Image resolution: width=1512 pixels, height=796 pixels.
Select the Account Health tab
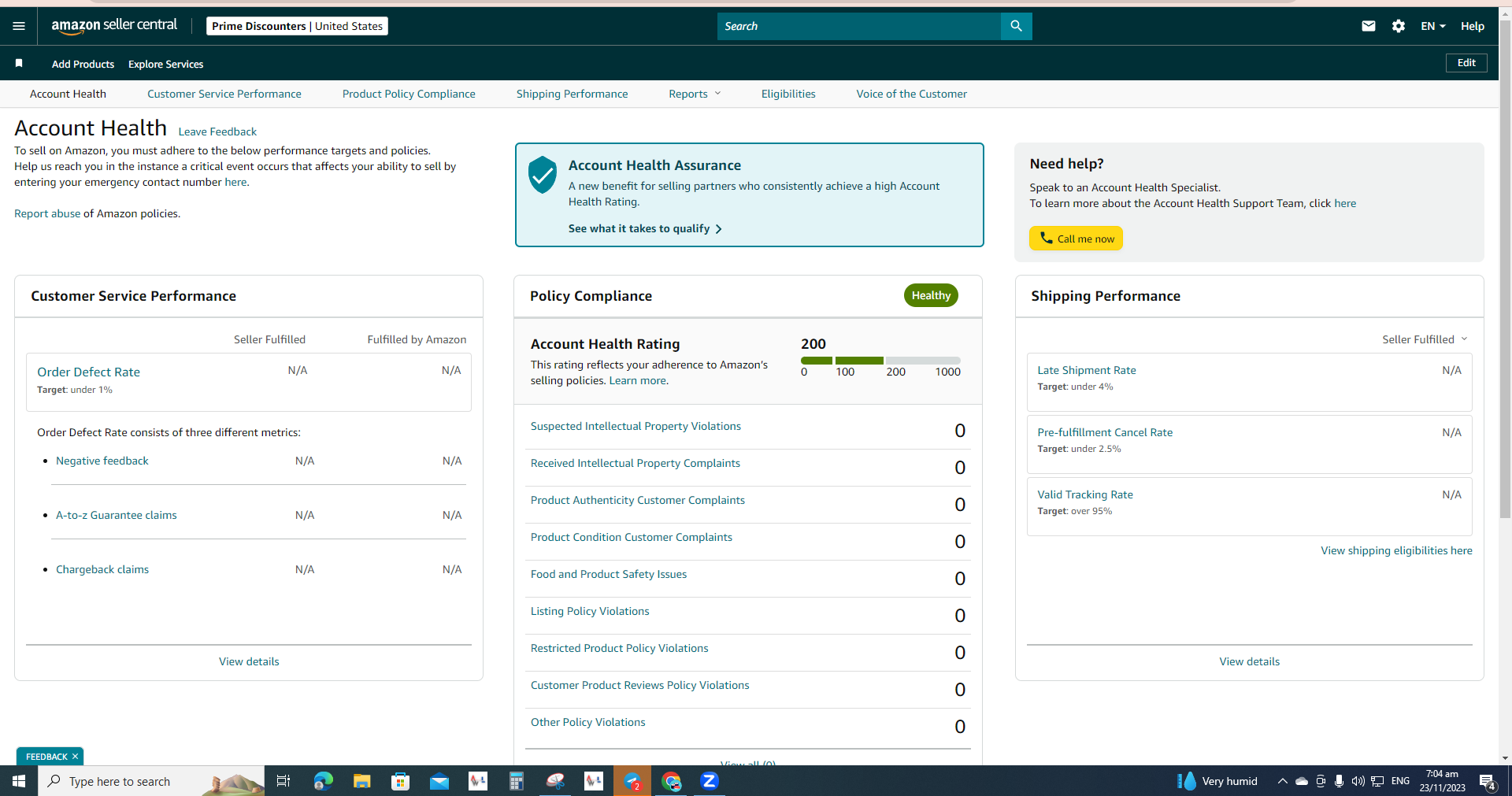coord(68,94)
